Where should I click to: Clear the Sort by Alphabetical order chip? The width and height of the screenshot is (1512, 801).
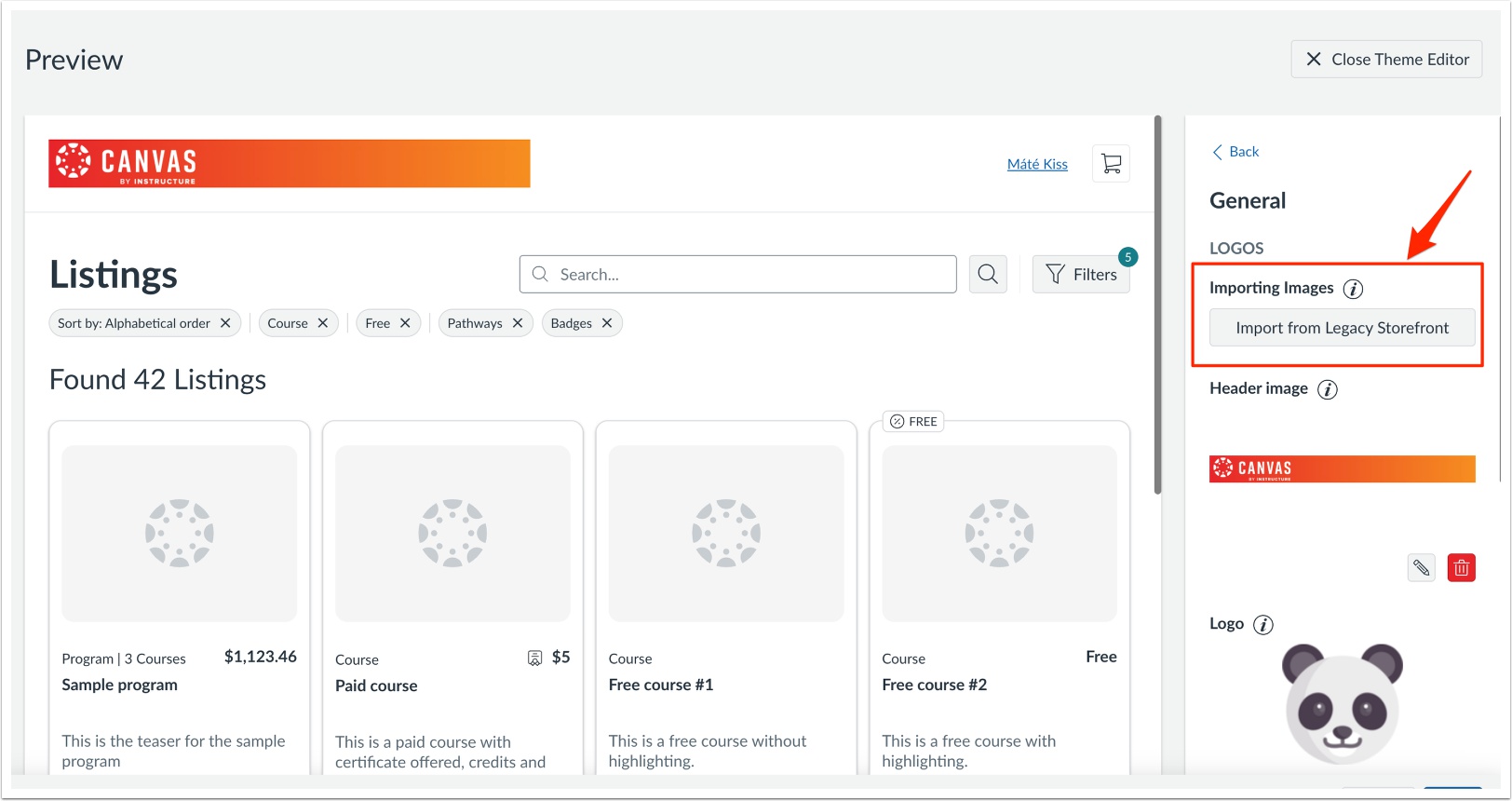225,323
